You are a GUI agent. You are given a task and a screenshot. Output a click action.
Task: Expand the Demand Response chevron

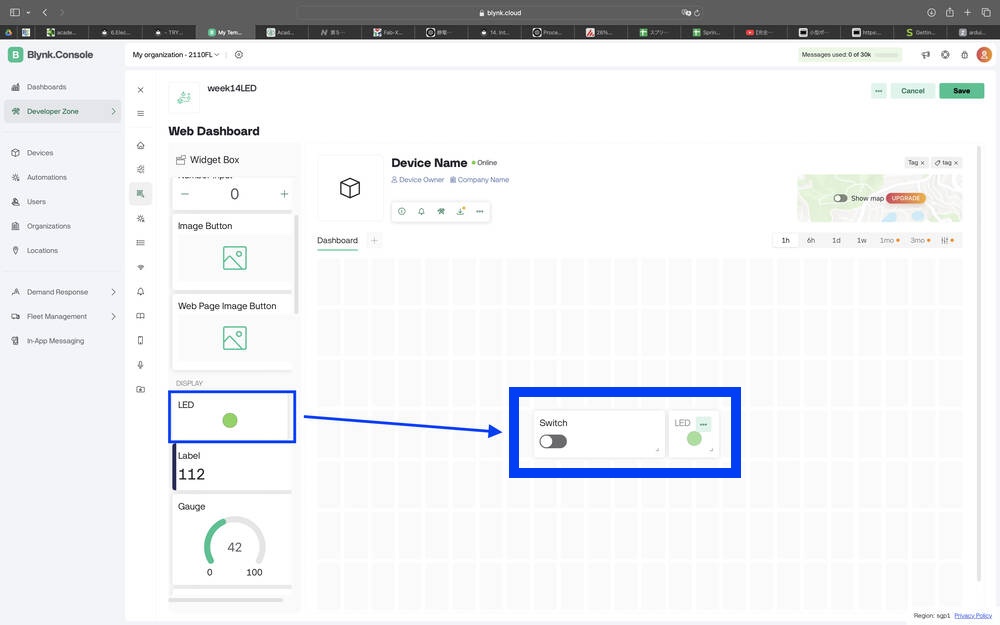pyautogui.click(x=114, y=292)
